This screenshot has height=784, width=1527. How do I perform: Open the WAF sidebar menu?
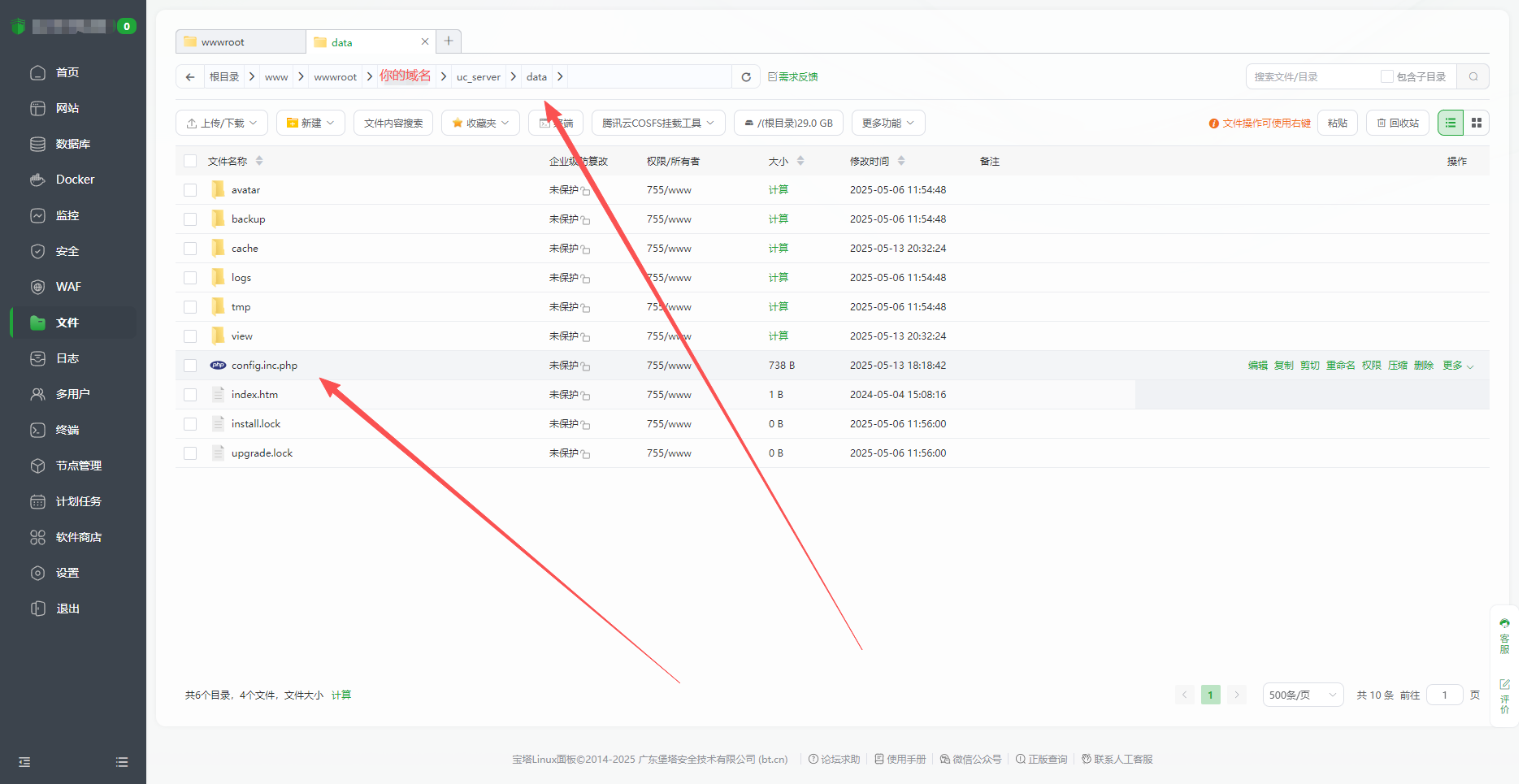[x=68, y=287]
